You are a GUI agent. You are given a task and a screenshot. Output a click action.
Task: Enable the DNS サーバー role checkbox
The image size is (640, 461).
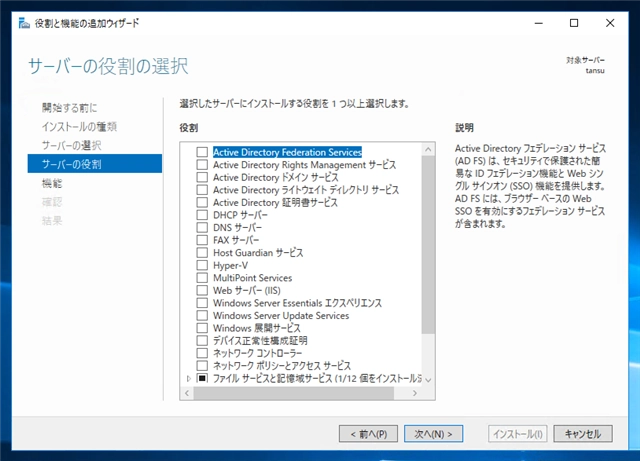[x=202, y=227]
